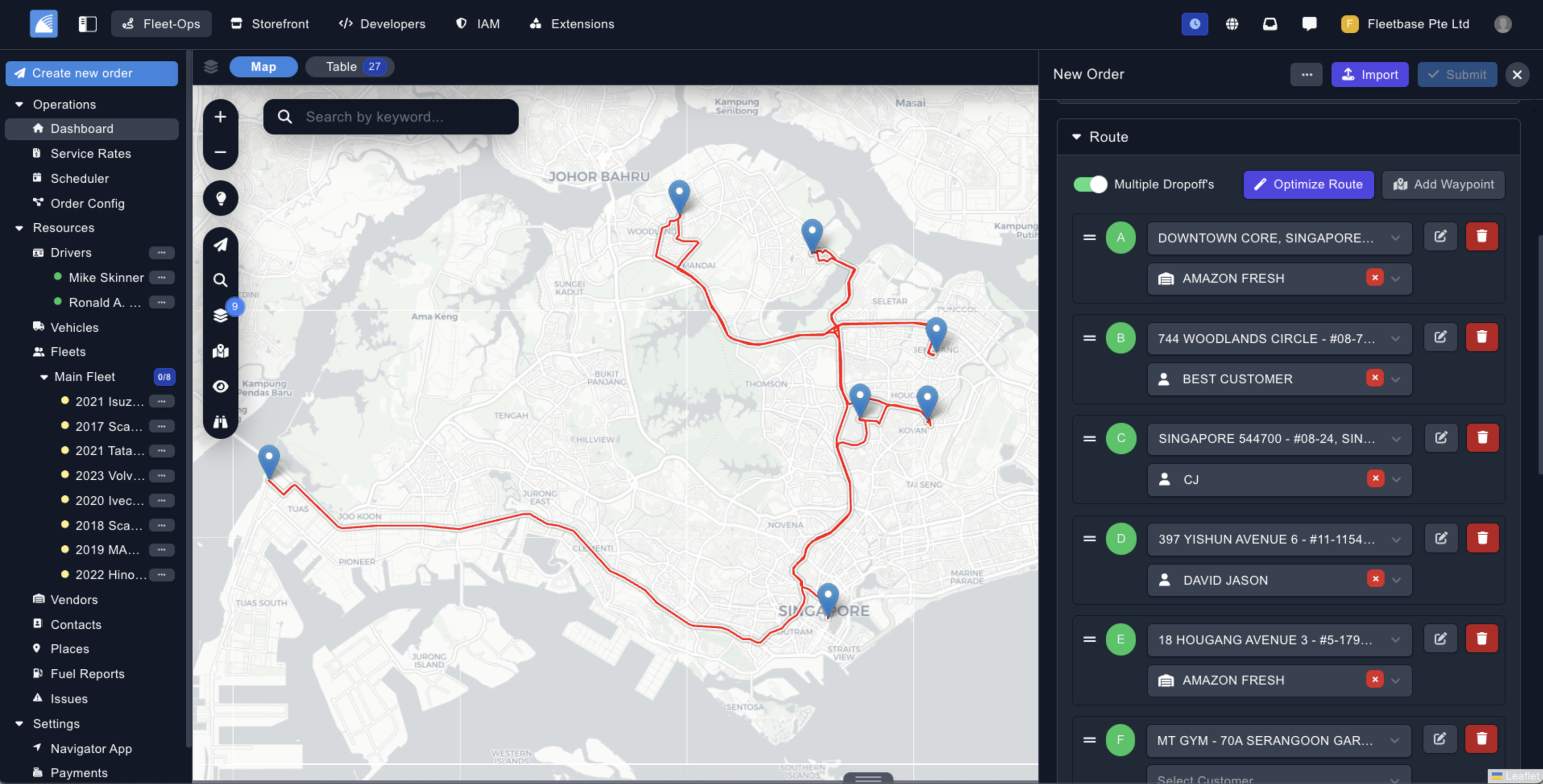The height and width of the screenshot is (784, 1543).
Task: Edit waypoint A Downtown Core
Action: click(x=1440, y=237)
